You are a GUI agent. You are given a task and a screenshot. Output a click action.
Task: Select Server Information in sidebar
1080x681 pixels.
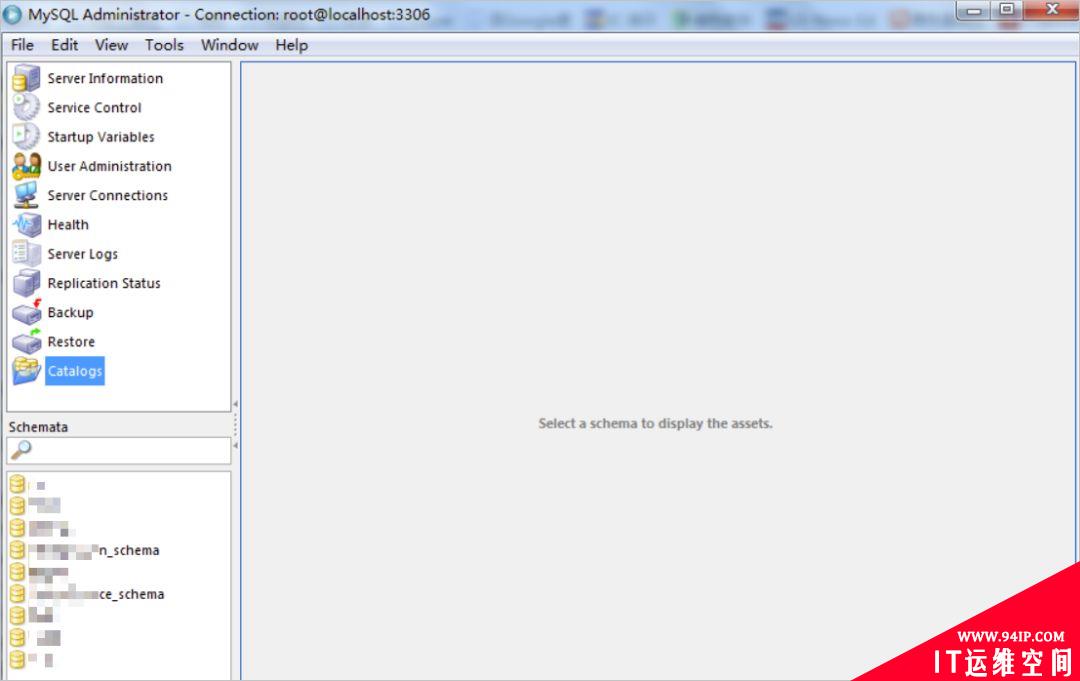pyautogui.click(x=105, y=78)
